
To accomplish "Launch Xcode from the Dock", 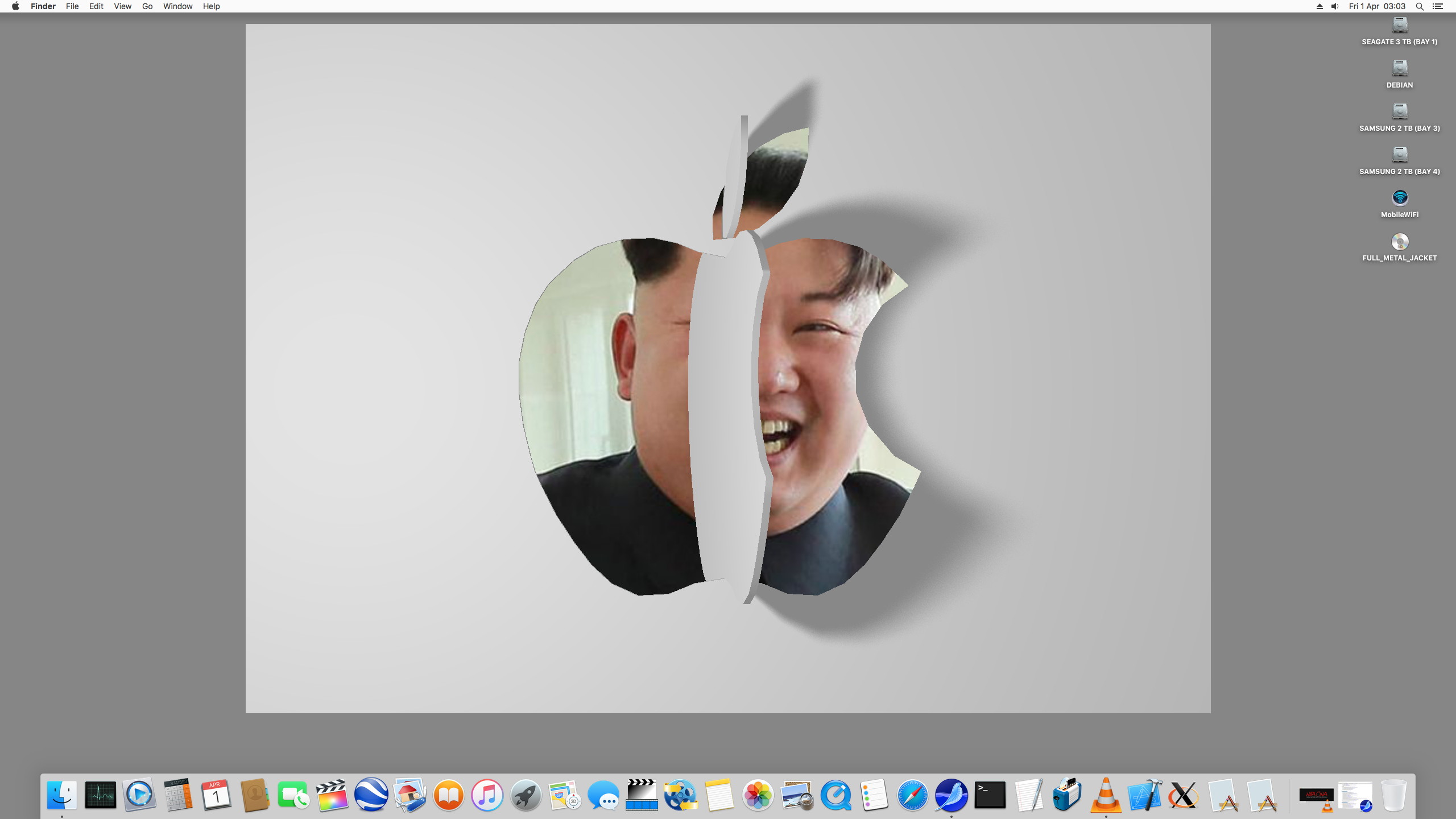I will pos(1144,795).
